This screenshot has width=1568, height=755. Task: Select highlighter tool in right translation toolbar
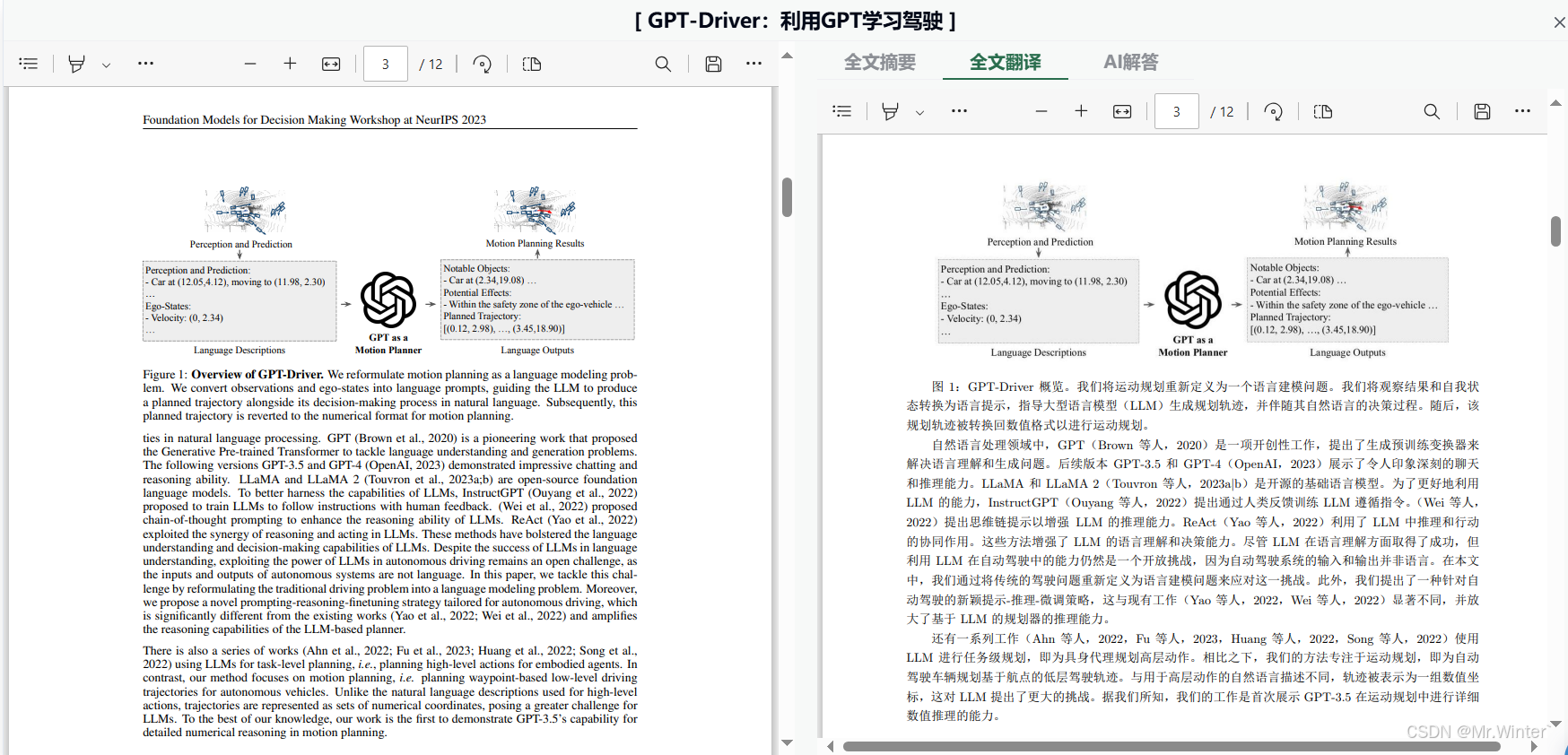tap(890, 111)
